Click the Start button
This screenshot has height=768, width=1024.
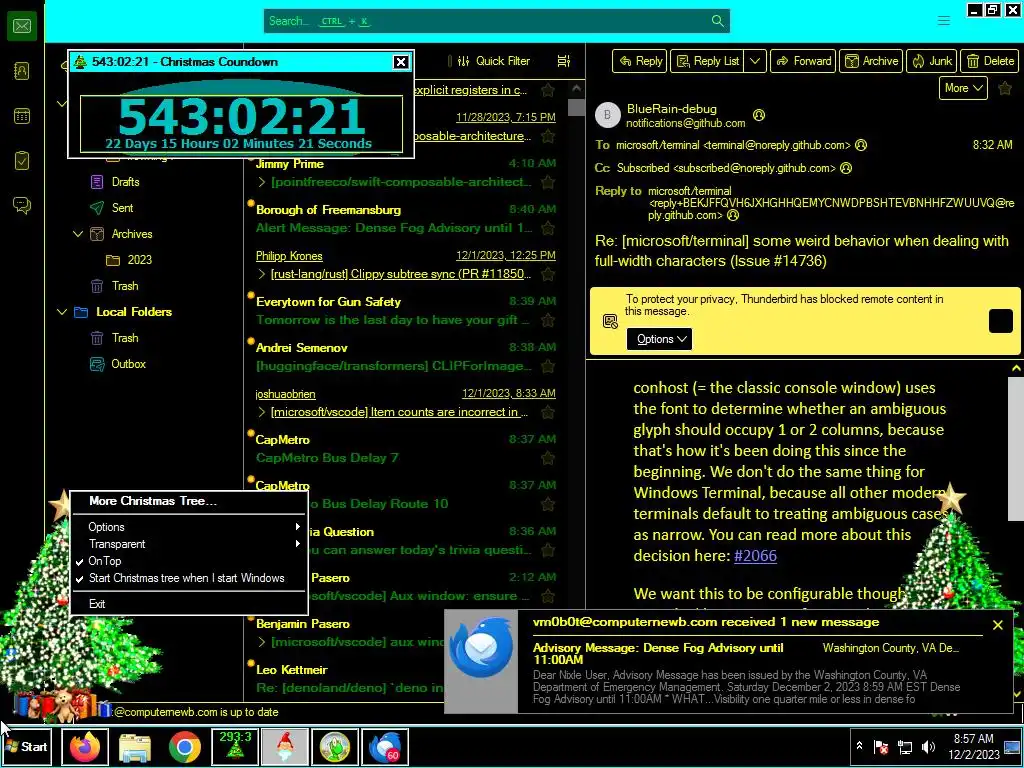[27, 746]
